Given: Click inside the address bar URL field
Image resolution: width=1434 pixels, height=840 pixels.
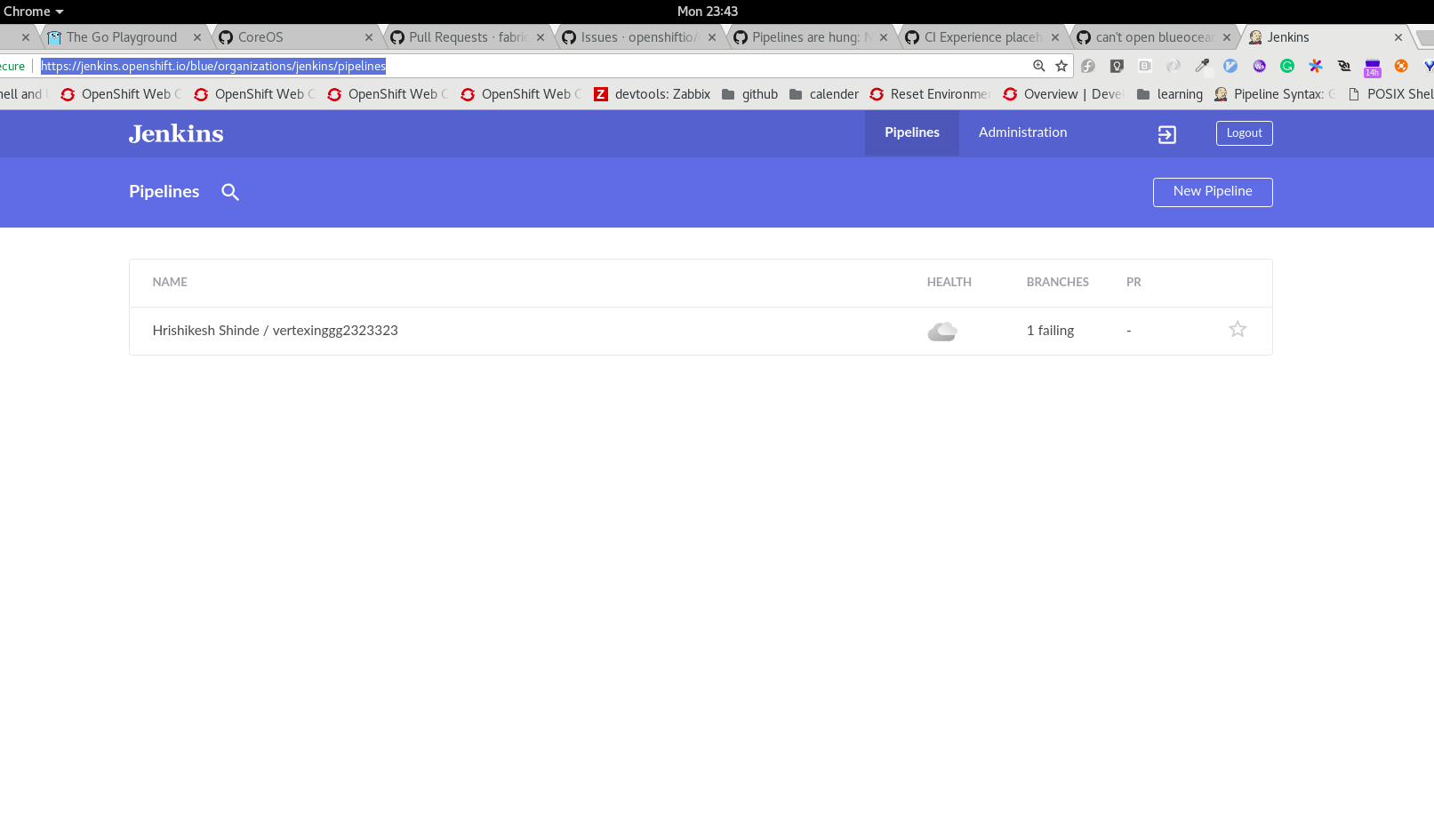Looking at the screenshot, I should pos(212,66).
